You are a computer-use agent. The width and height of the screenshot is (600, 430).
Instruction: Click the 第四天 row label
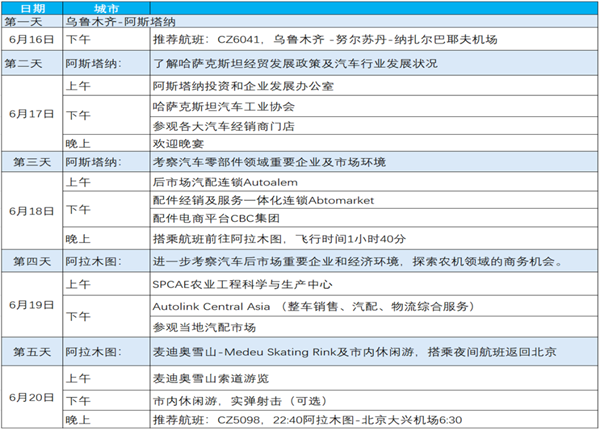31,262
